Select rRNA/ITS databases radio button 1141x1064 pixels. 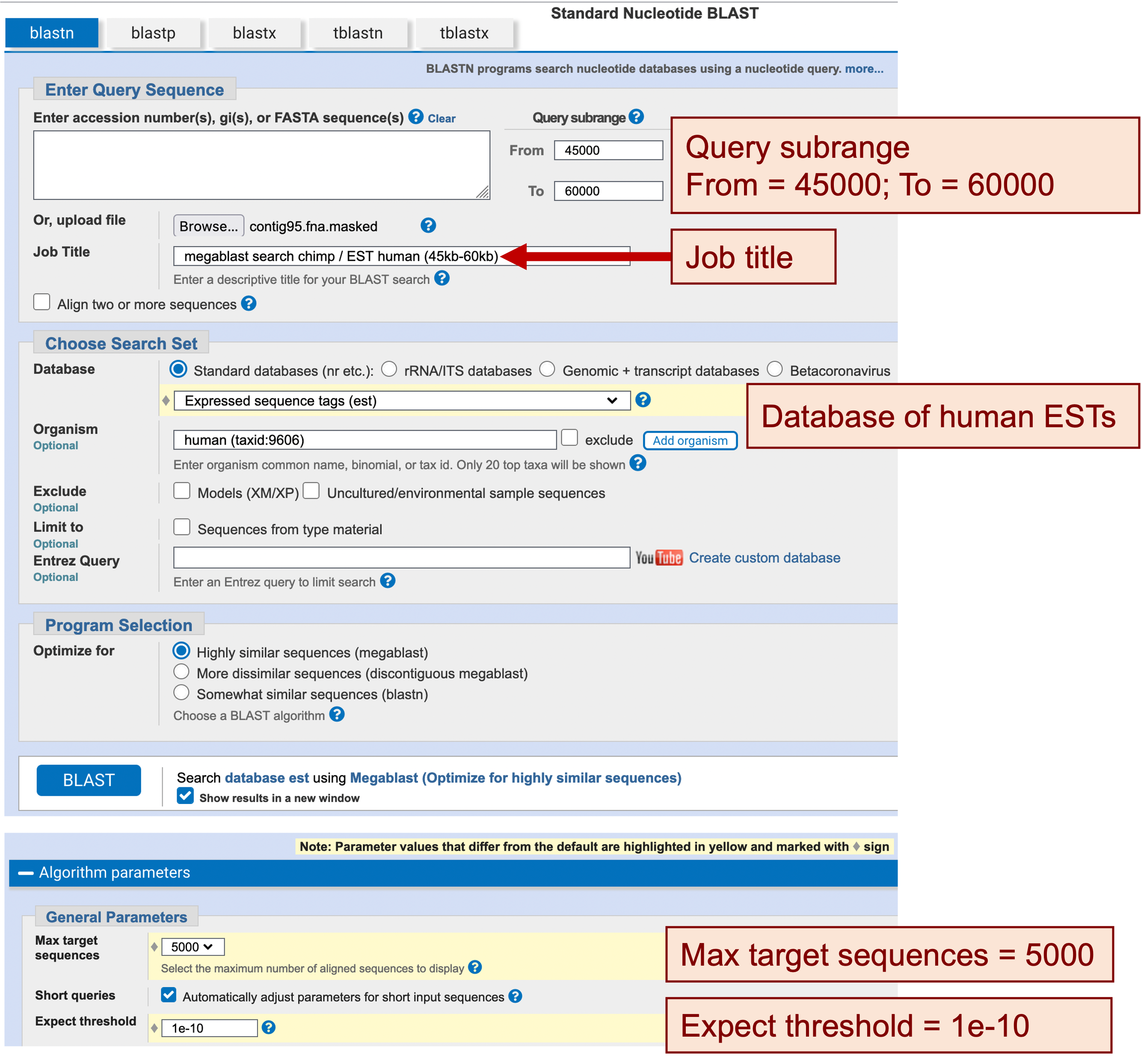pos(389,369)
